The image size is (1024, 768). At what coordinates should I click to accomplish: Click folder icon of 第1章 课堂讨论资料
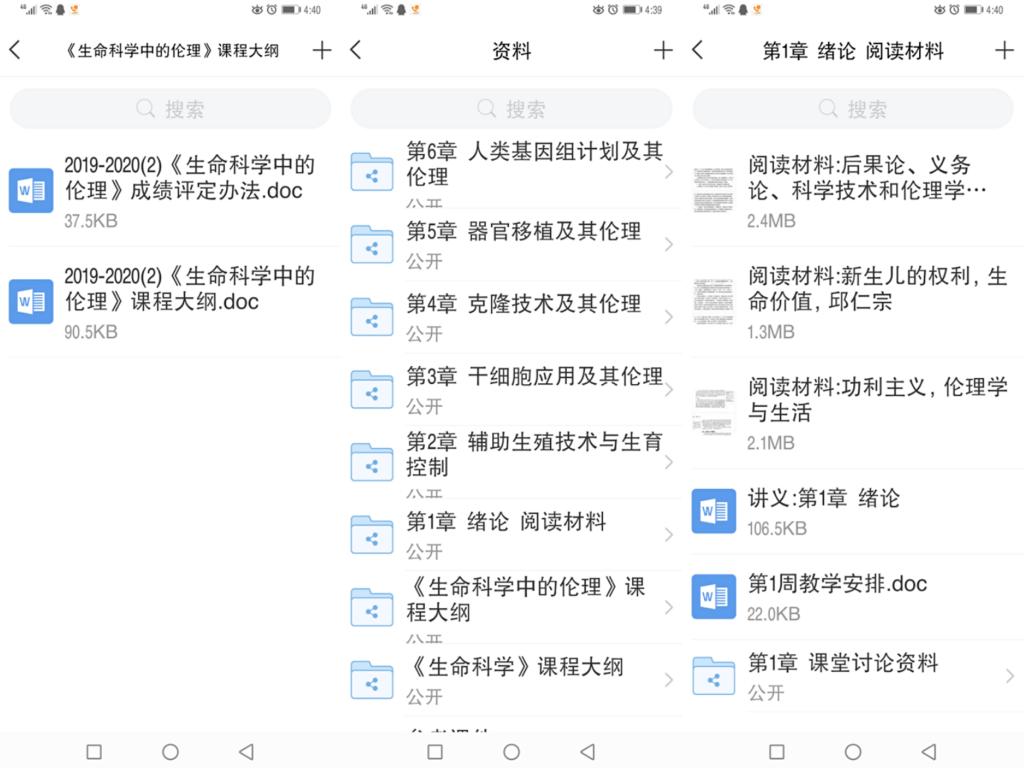(714, 677)
